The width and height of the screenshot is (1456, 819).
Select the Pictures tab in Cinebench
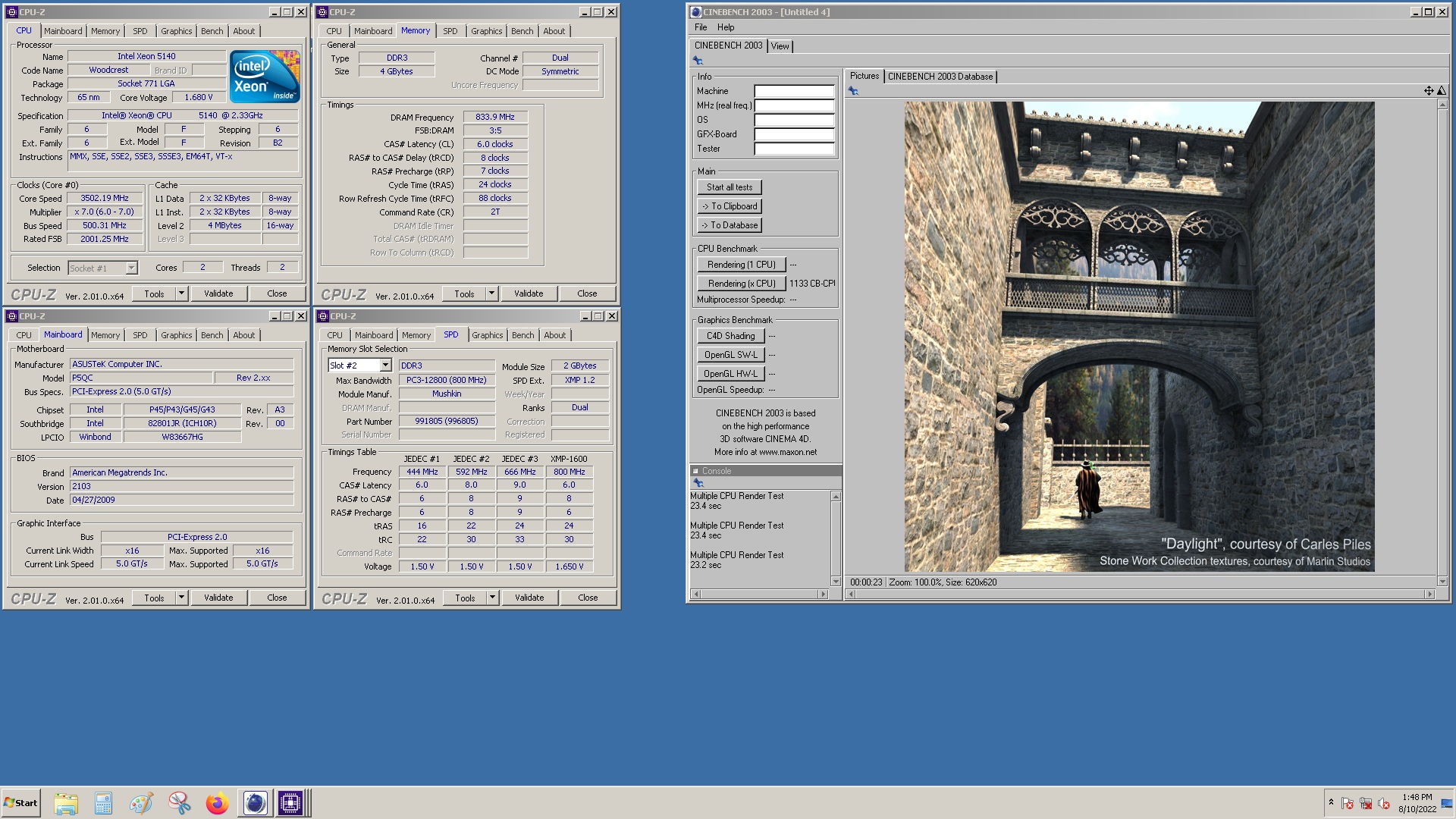[x=864, y=76]
